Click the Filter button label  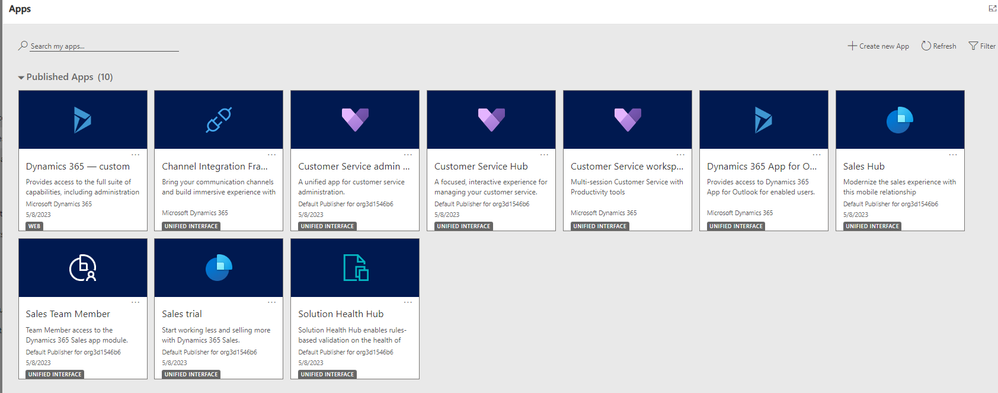[988, 46]
